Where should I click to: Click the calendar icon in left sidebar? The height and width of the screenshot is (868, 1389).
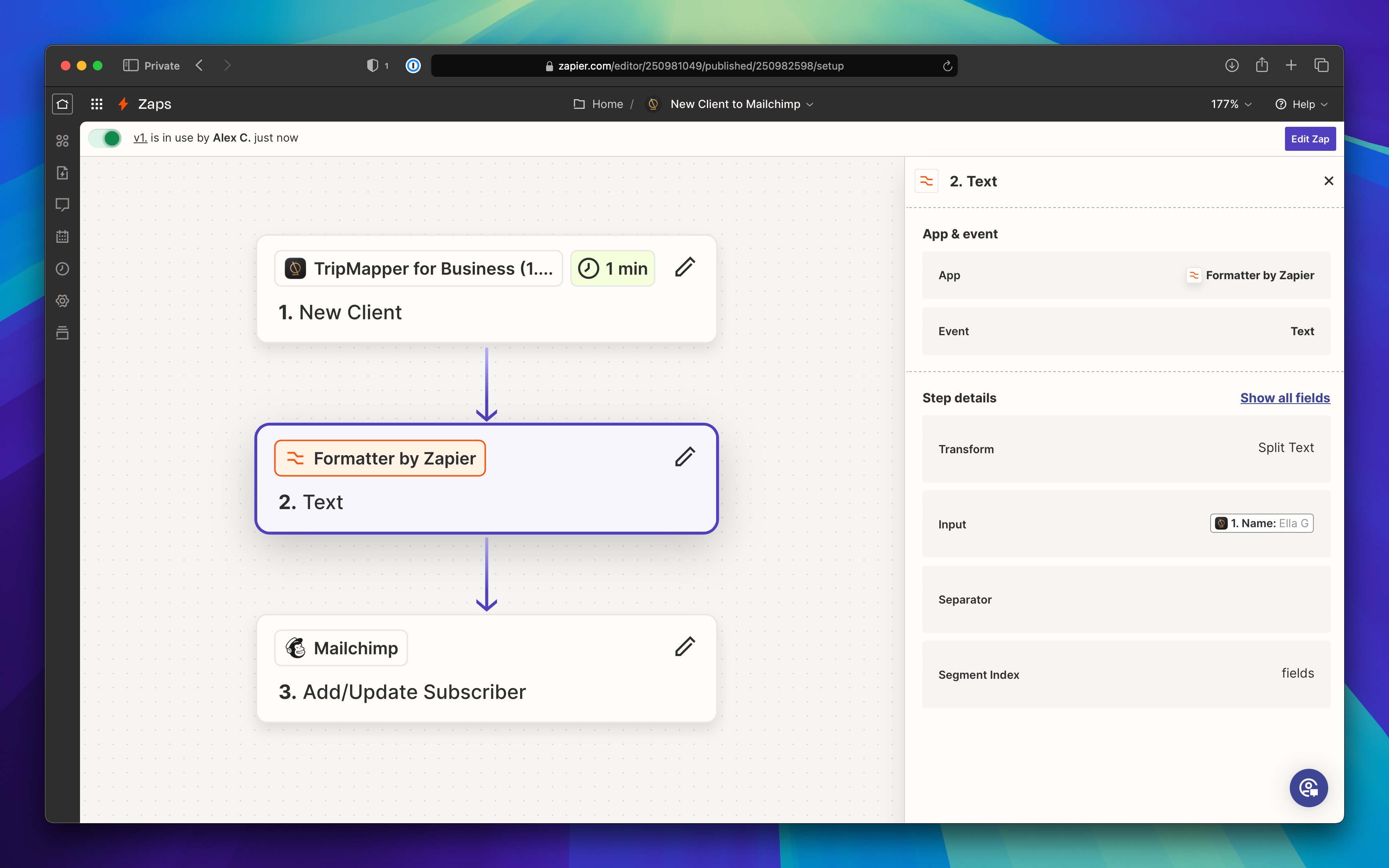pyautogui.click(x=62, y=236)
